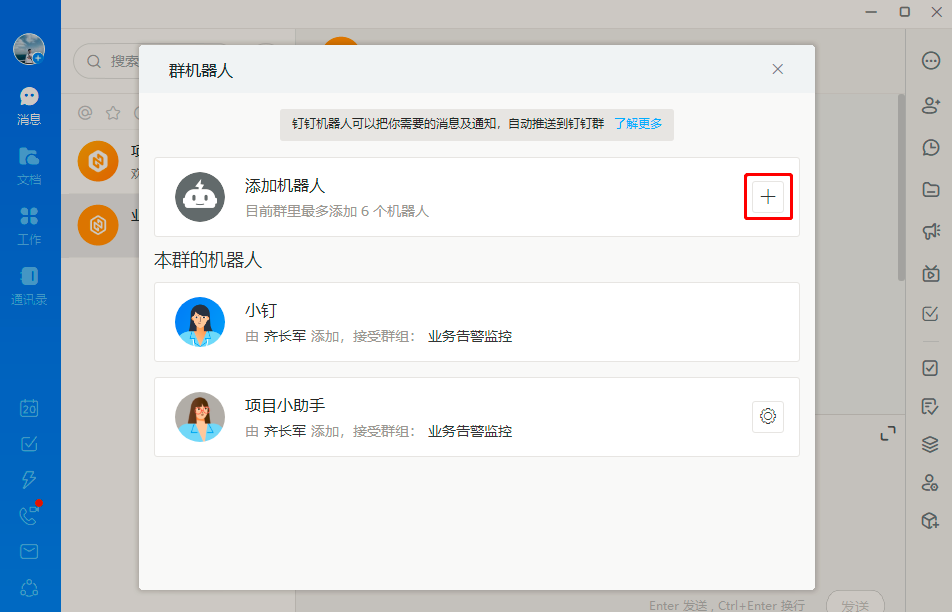Open settings gear for 项目小助手
The image size is (952, 612).
767,416
